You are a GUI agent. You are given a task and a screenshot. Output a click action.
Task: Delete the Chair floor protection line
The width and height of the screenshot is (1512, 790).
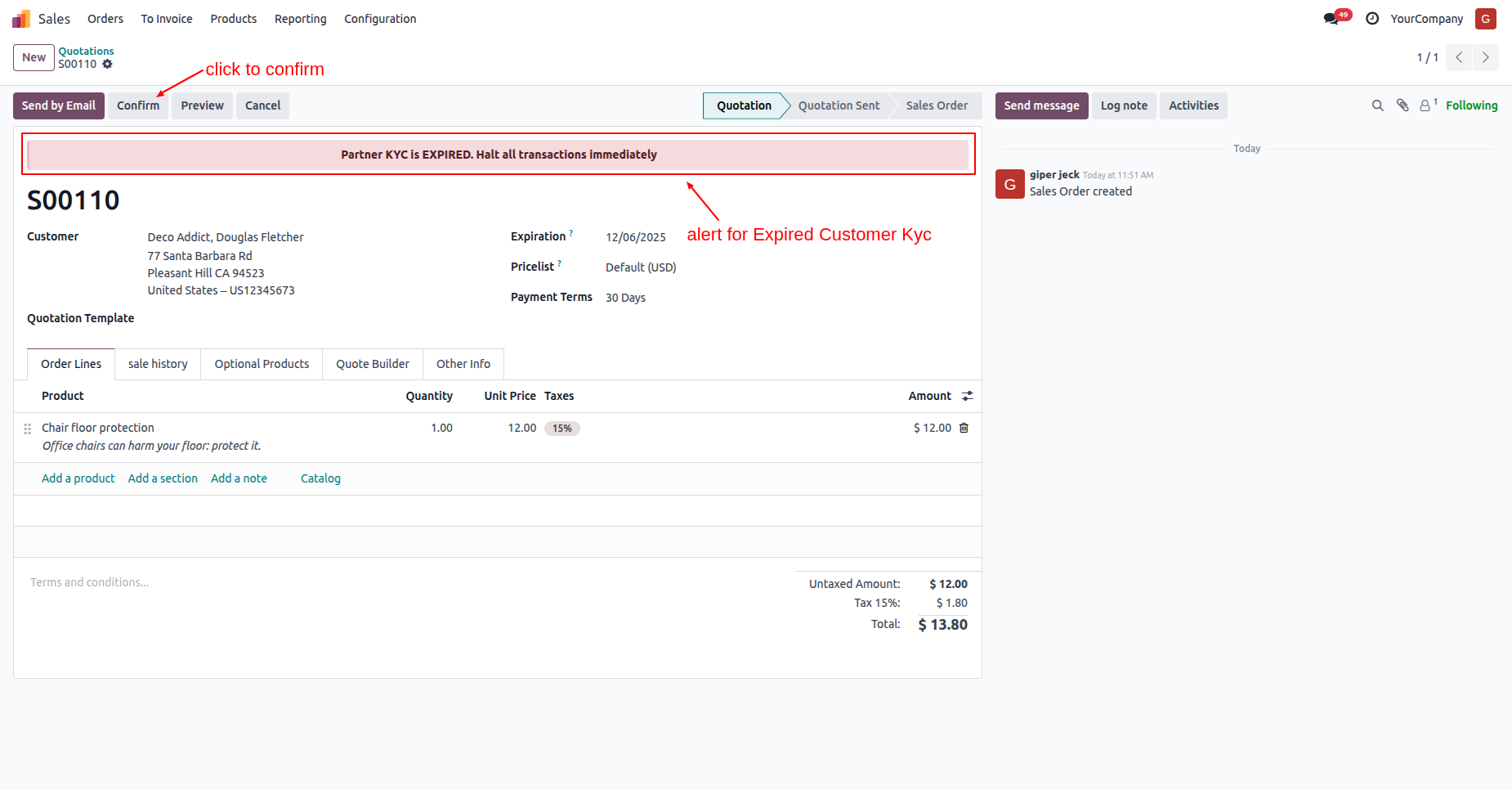(x=964, y=428)
